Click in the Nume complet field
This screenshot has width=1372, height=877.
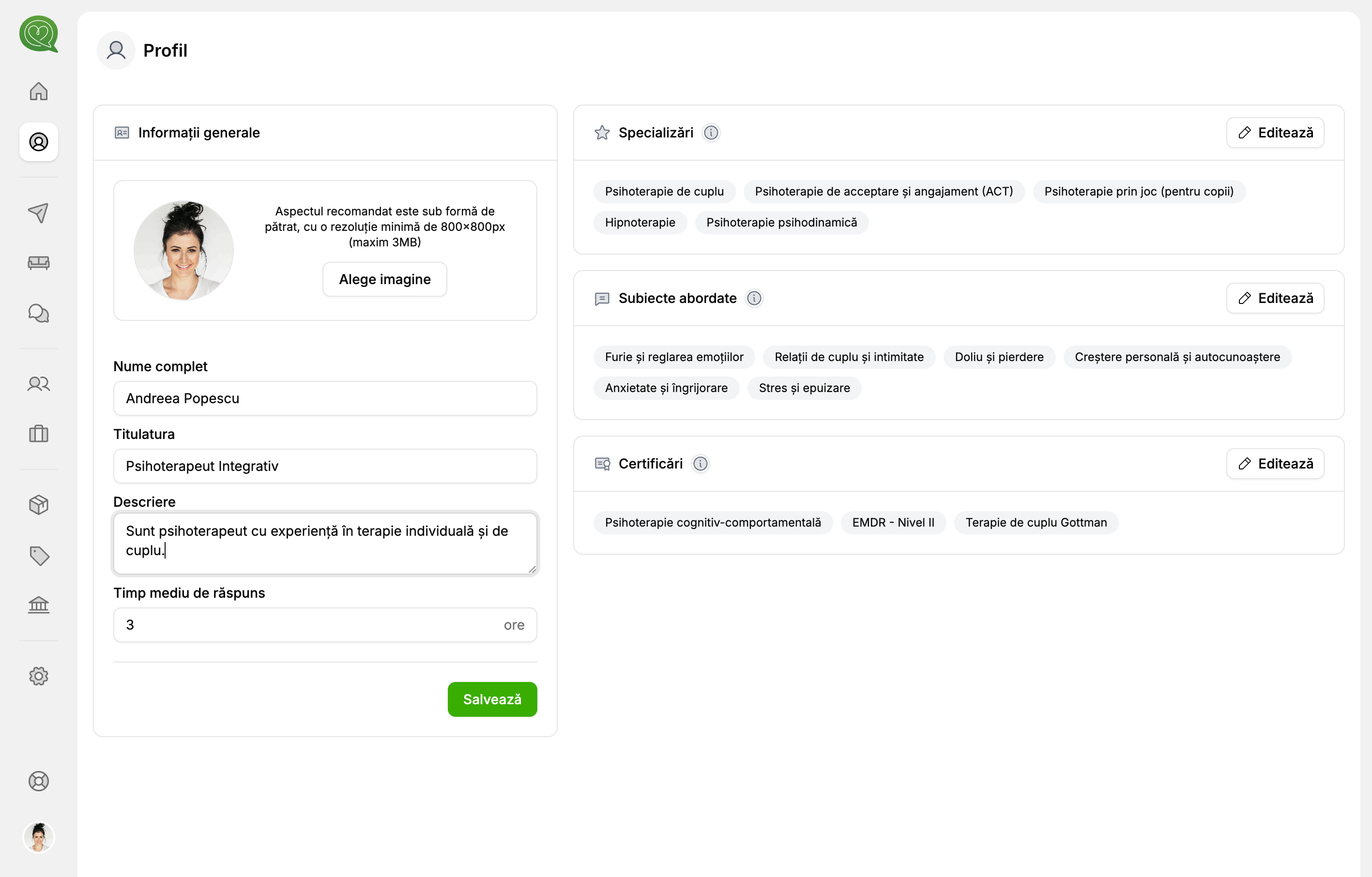[x=325, y=398]
